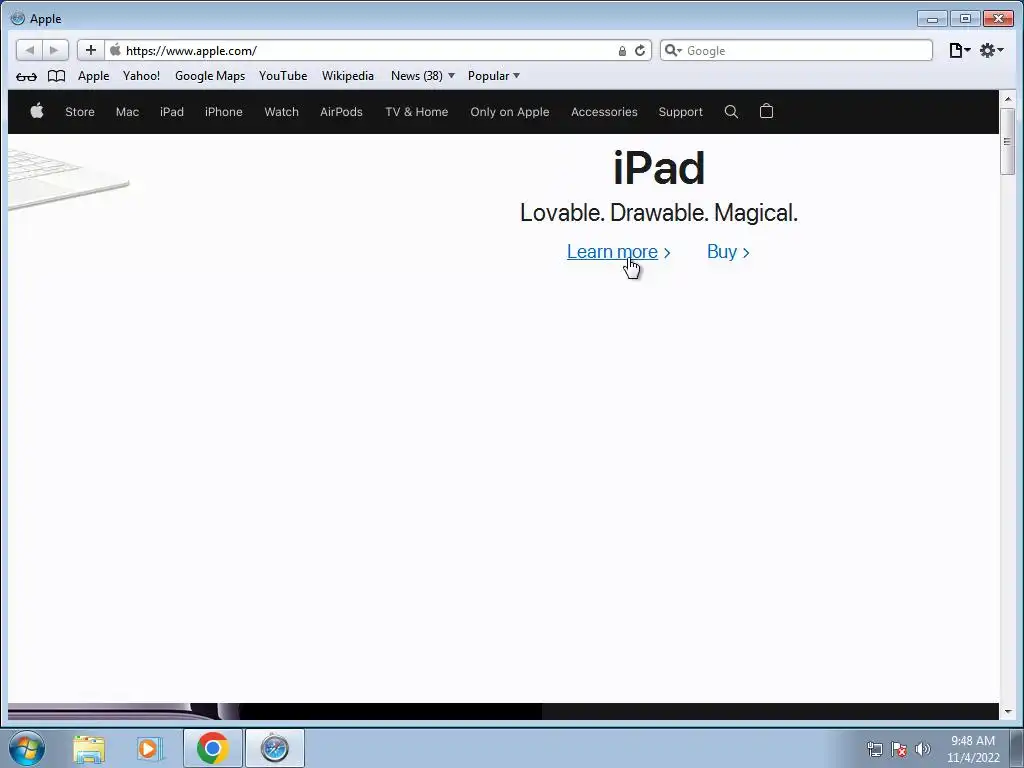Switch to Google Chrome in taskbar

coord(212,748)
